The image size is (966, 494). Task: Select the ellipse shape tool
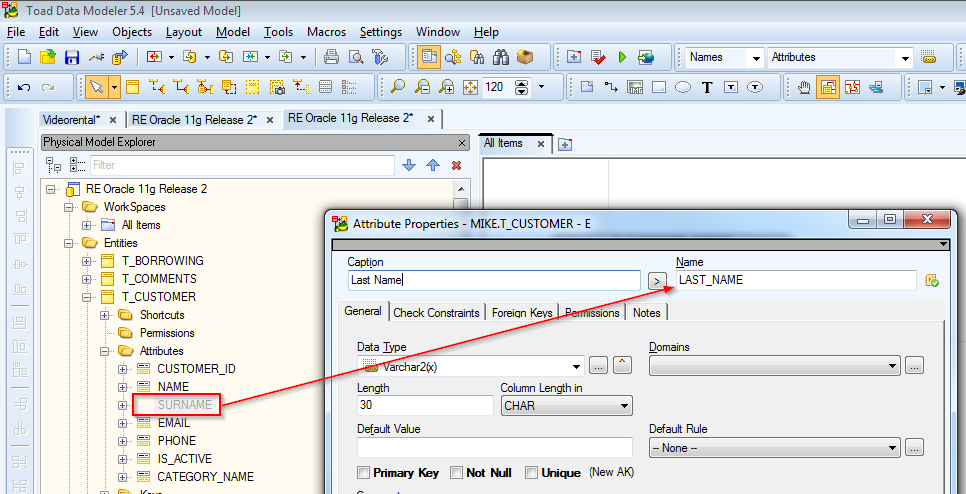683,87
